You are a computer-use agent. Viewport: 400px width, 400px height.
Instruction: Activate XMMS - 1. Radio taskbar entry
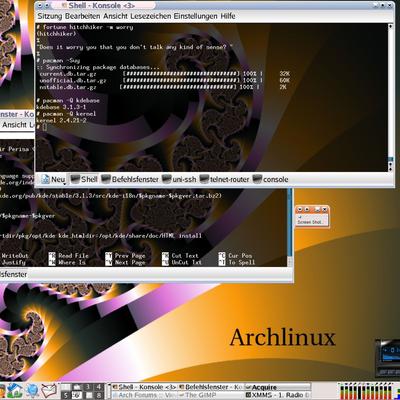tap(277, 395)
